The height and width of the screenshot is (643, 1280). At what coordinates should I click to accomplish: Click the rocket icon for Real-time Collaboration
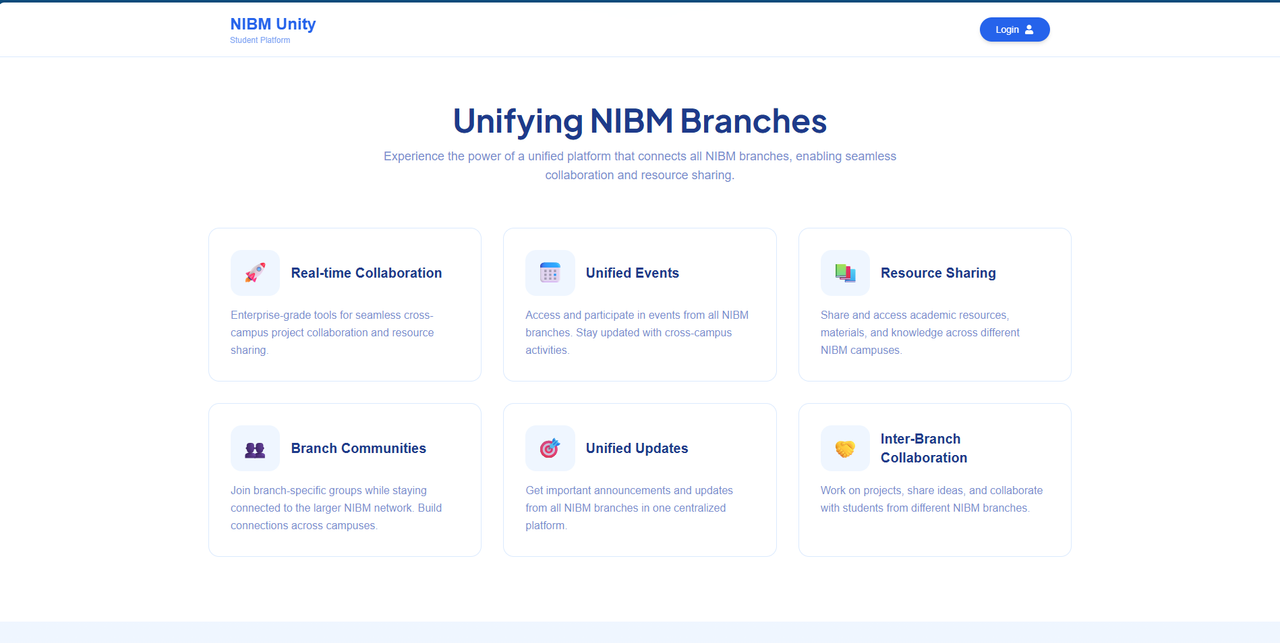click(x=255, y=273)
